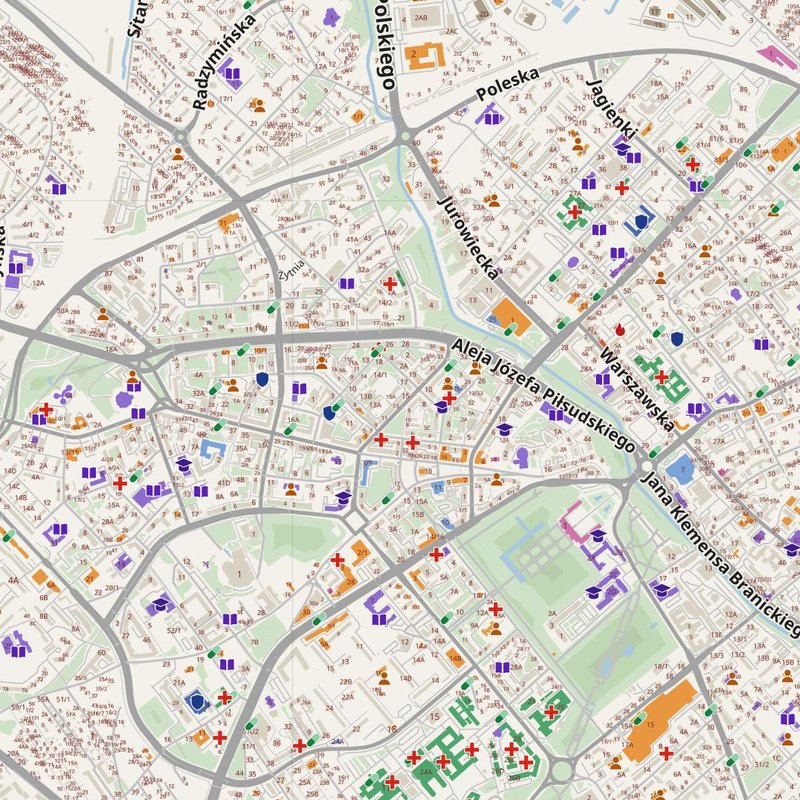Screen dimensions: 800x800
Task: Select blue building 7 near Branickiego
Action: pos(682,469)
